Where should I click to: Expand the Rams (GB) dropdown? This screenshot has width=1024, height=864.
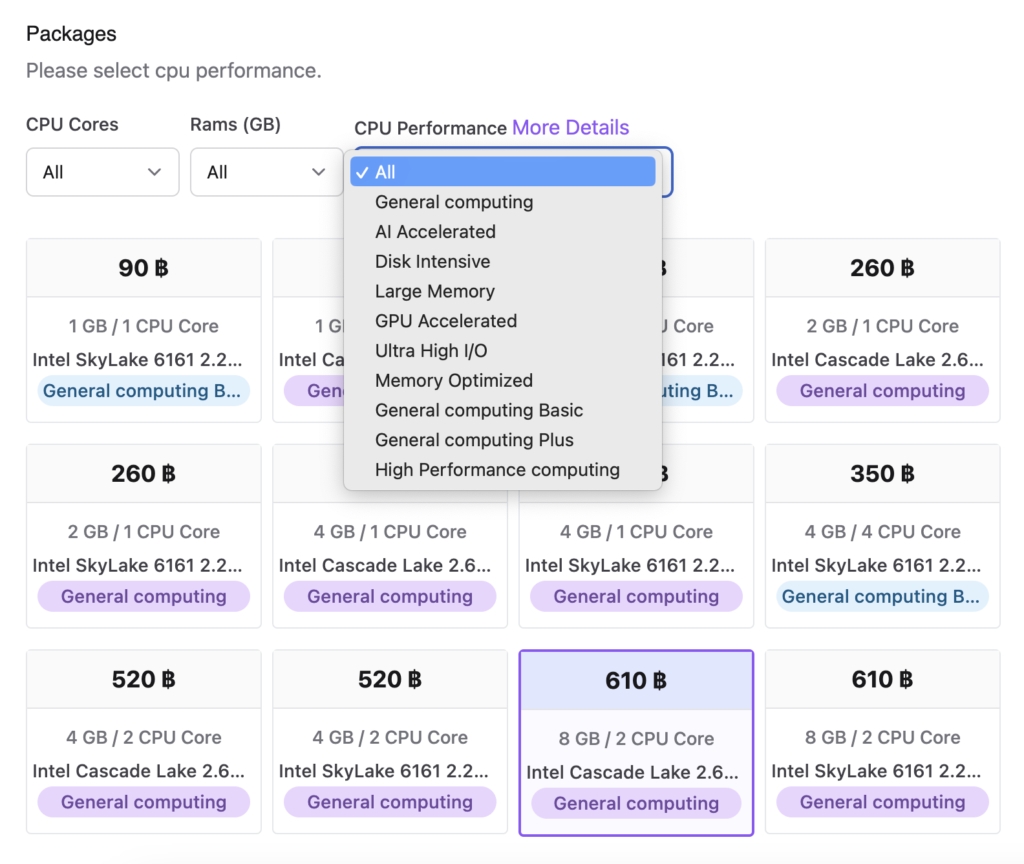point(266,172)
